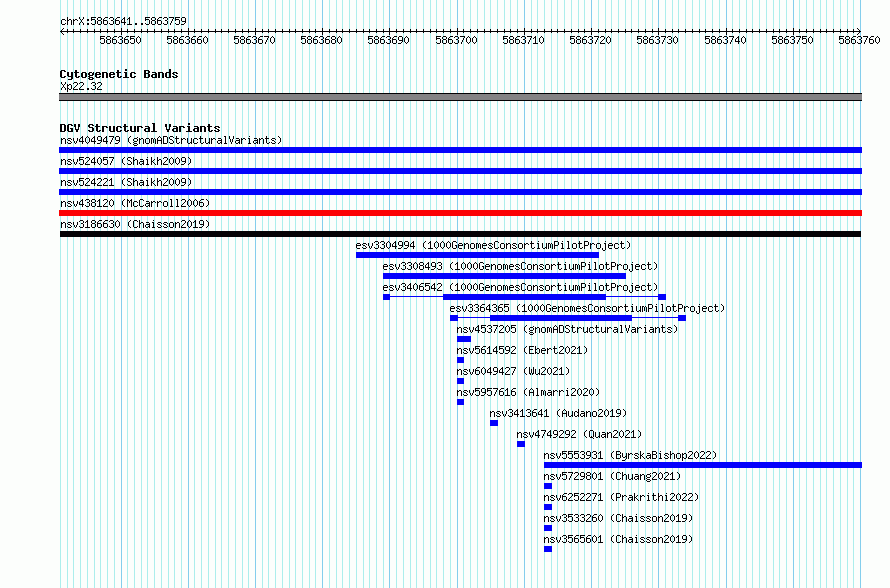Open variant nsv5553931 ByrskaBishop2022 label
Screen dimensions: 890x588
[630, 455]
